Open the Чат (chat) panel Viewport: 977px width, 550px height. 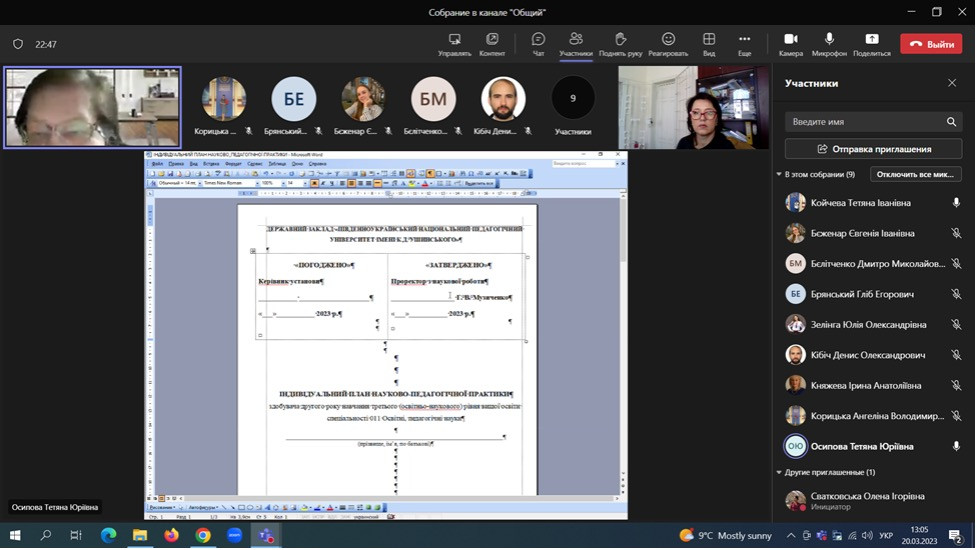(x=538, y=44)
